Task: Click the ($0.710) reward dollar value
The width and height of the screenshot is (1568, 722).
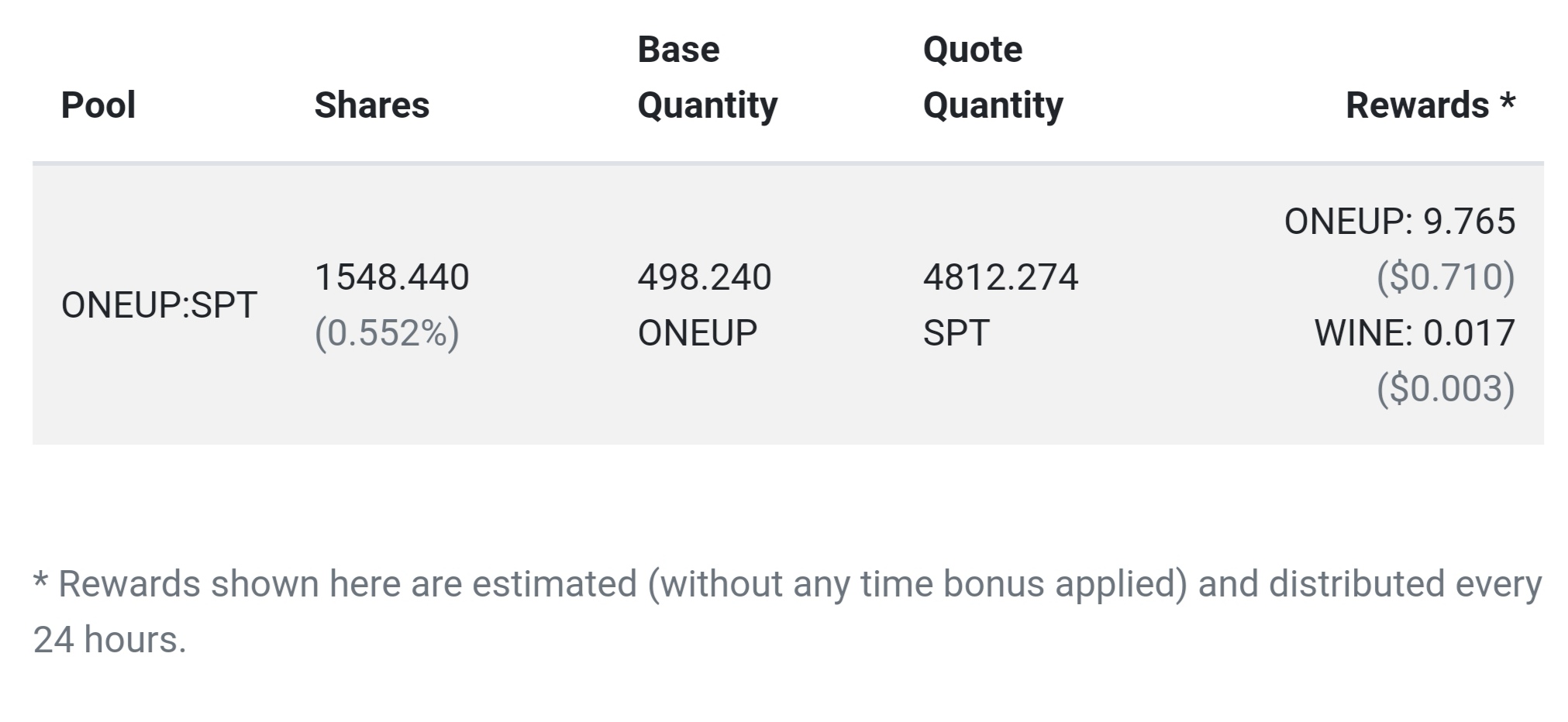Action: click(x=1446, y=277)
